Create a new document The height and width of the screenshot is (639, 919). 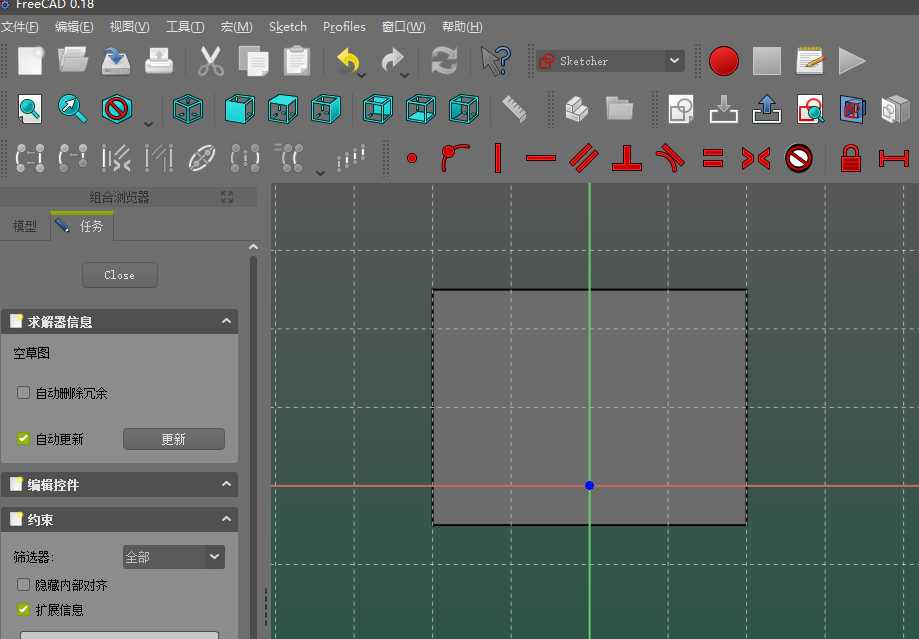(30, 61)
